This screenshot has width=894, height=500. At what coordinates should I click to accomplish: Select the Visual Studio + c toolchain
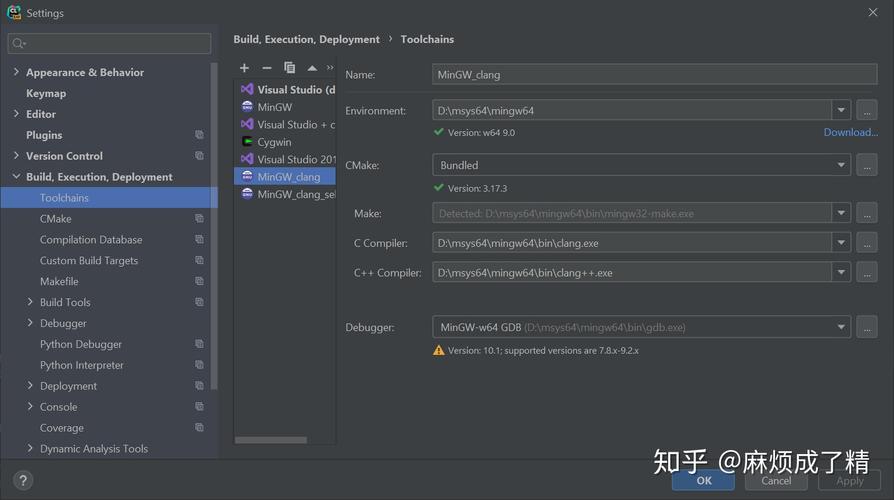click(285, 124)
